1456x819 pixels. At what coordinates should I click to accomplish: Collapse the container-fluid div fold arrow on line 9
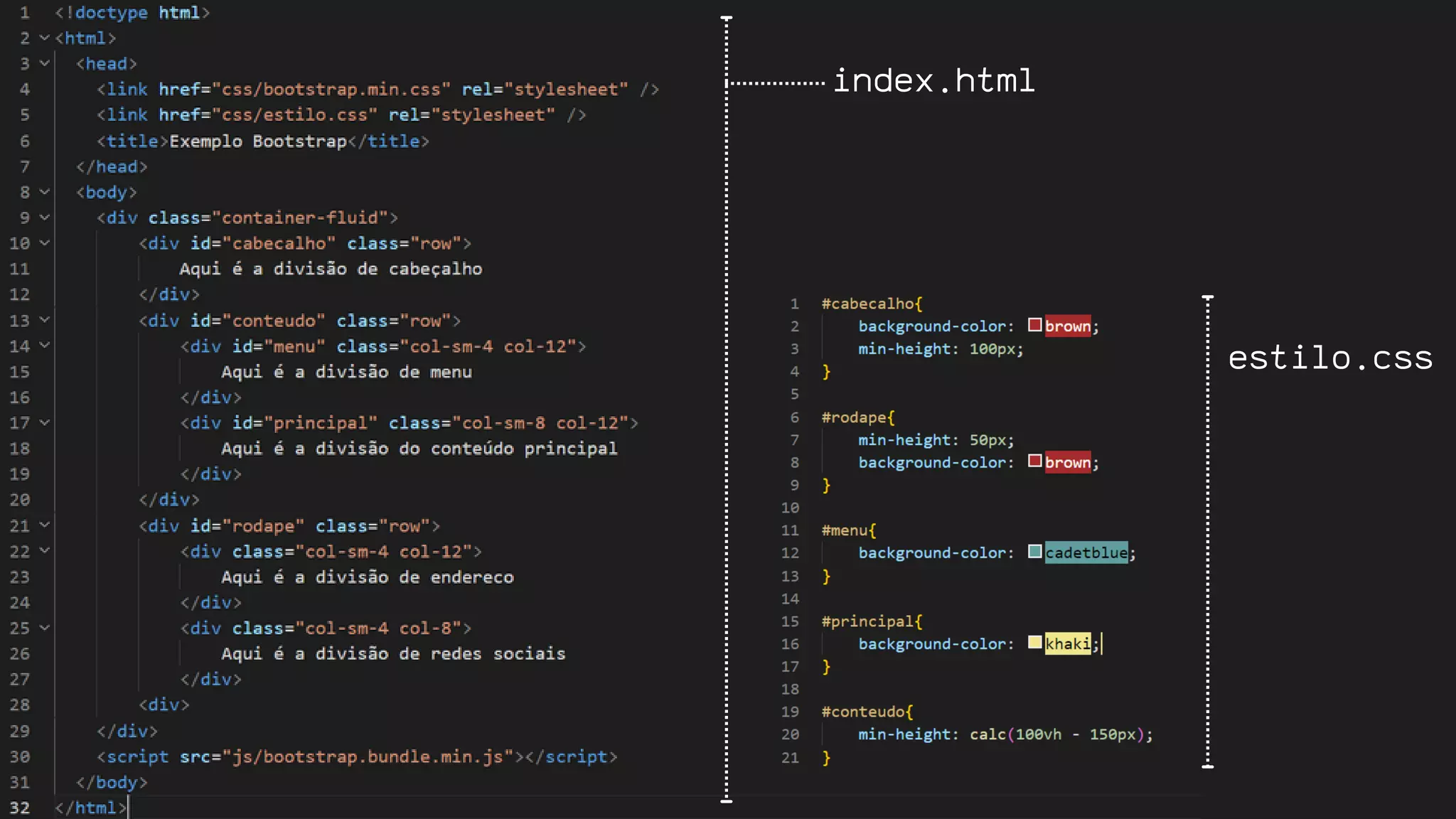44,218
